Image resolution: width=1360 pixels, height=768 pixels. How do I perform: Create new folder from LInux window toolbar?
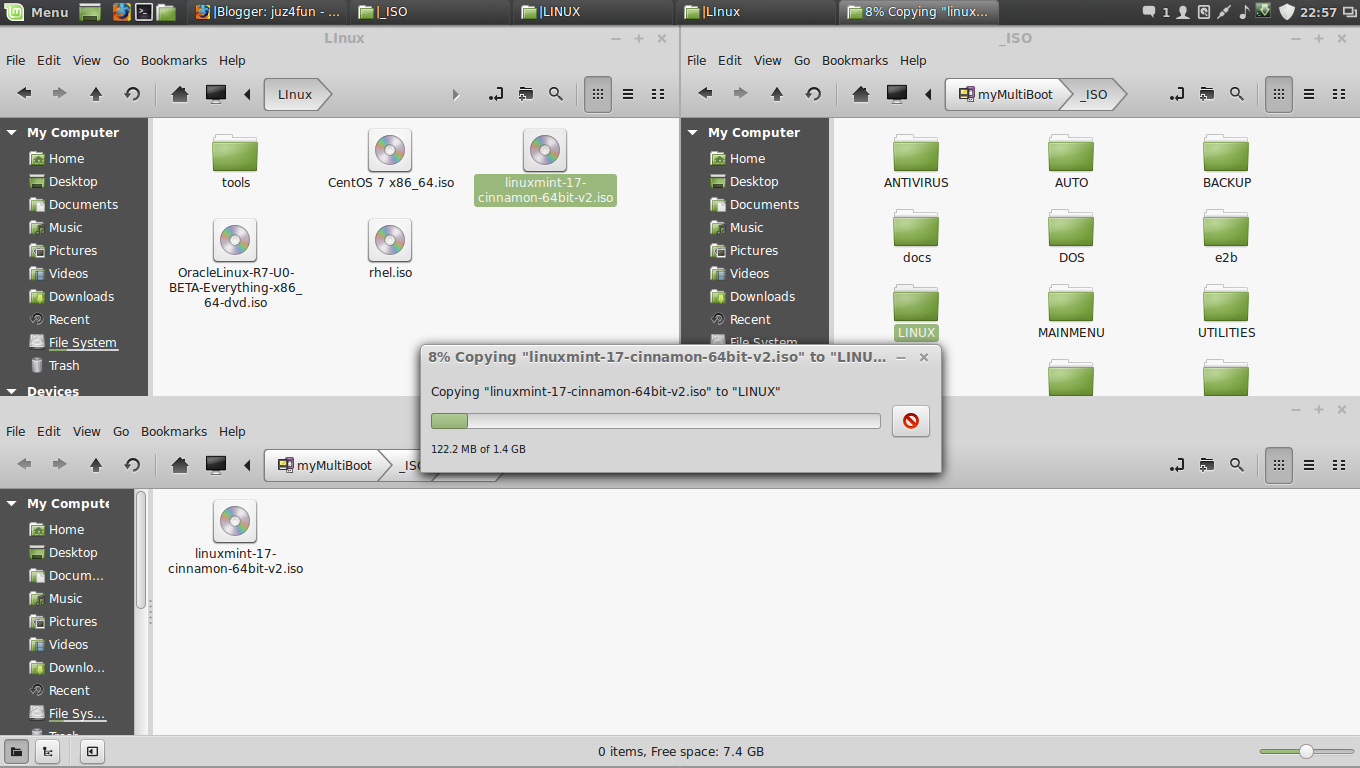coord(526,94)
